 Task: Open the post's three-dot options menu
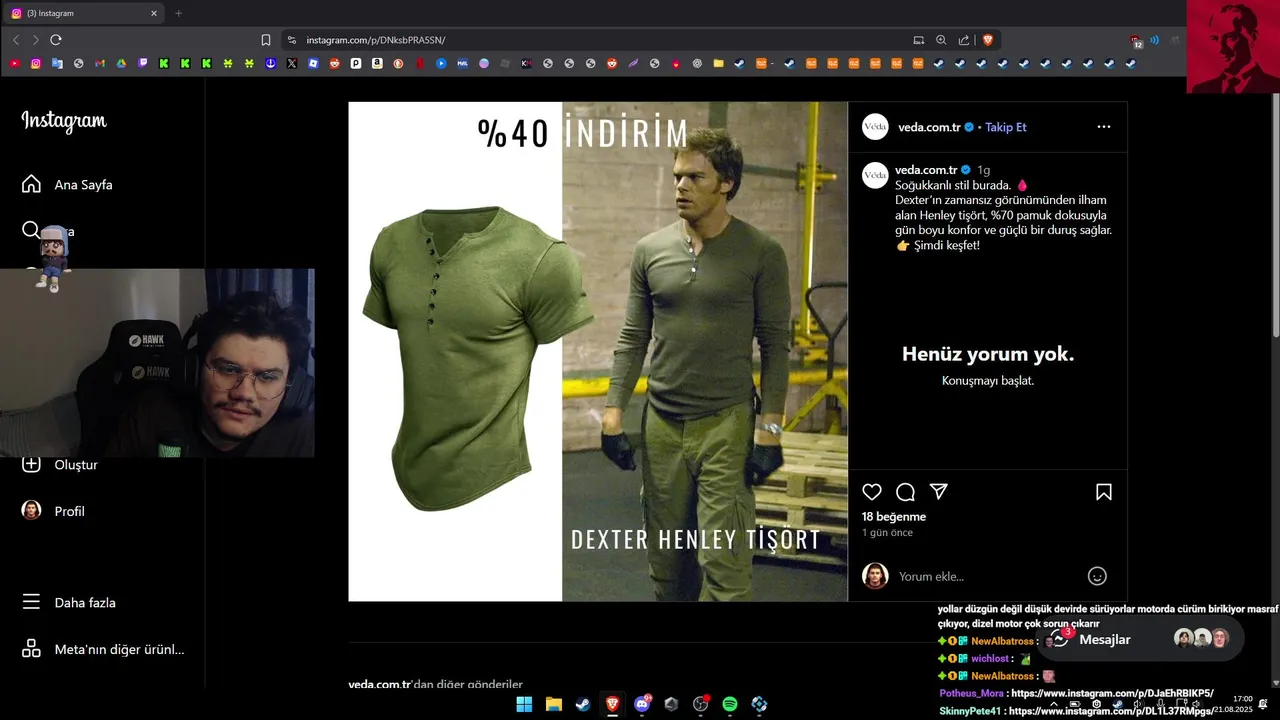click(x=1104, y=127)
